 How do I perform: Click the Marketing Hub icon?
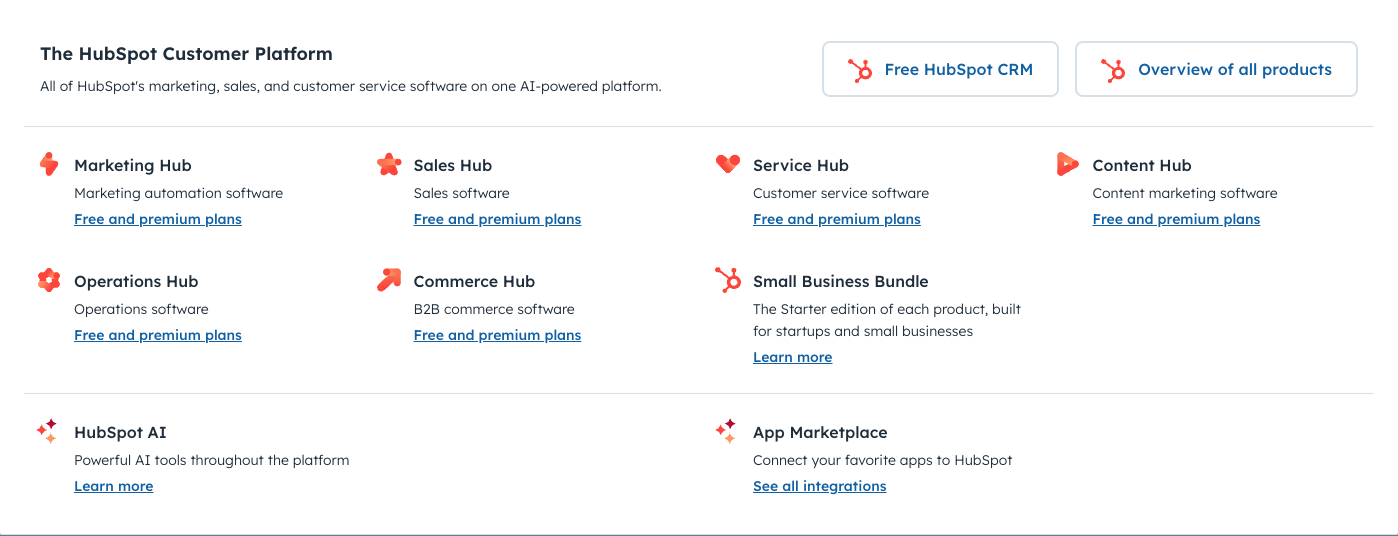49,164
